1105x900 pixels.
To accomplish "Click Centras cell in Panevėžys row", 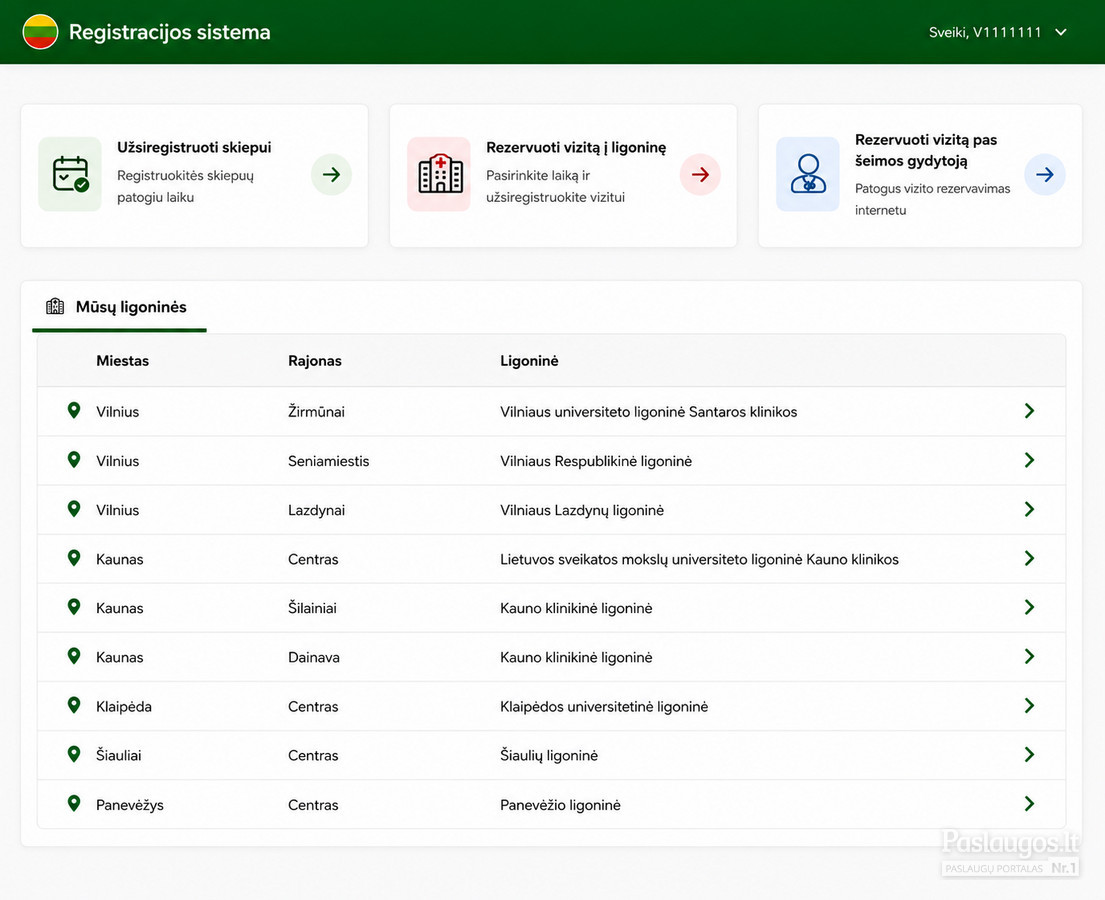I will click(313, 805).
